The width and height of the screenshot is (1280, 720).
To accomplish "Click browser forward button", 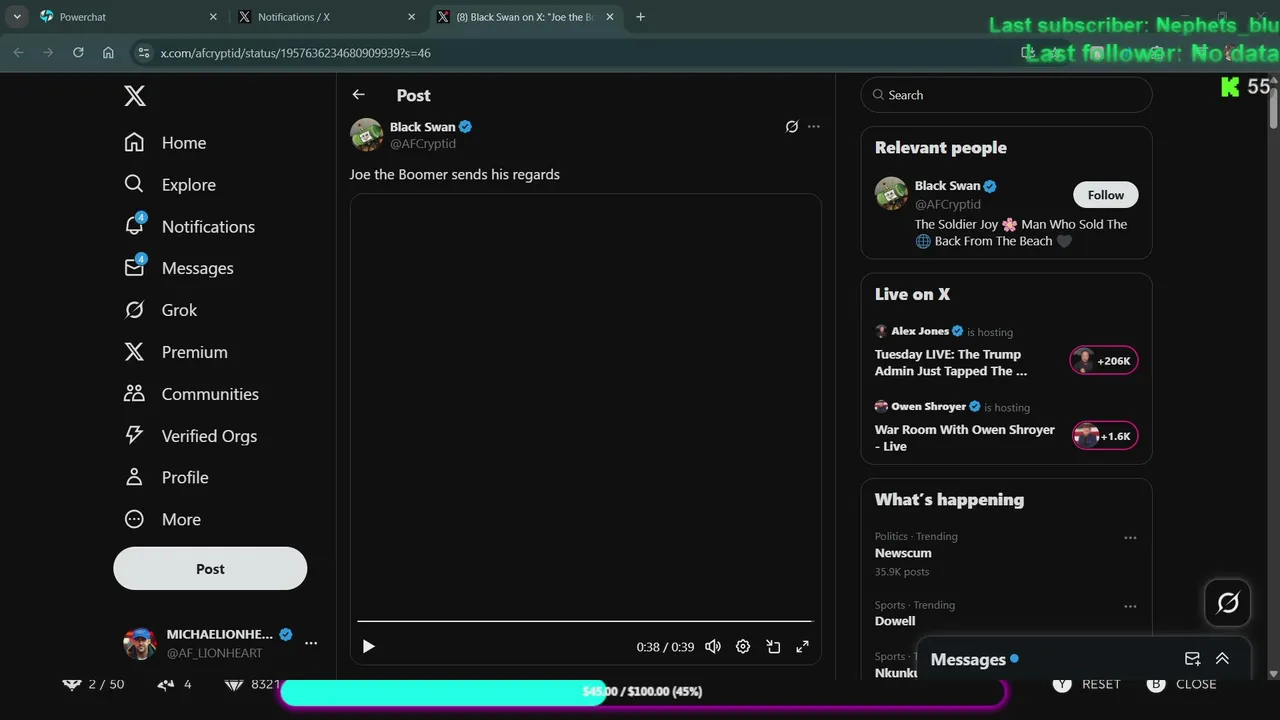I will point(48,53).
